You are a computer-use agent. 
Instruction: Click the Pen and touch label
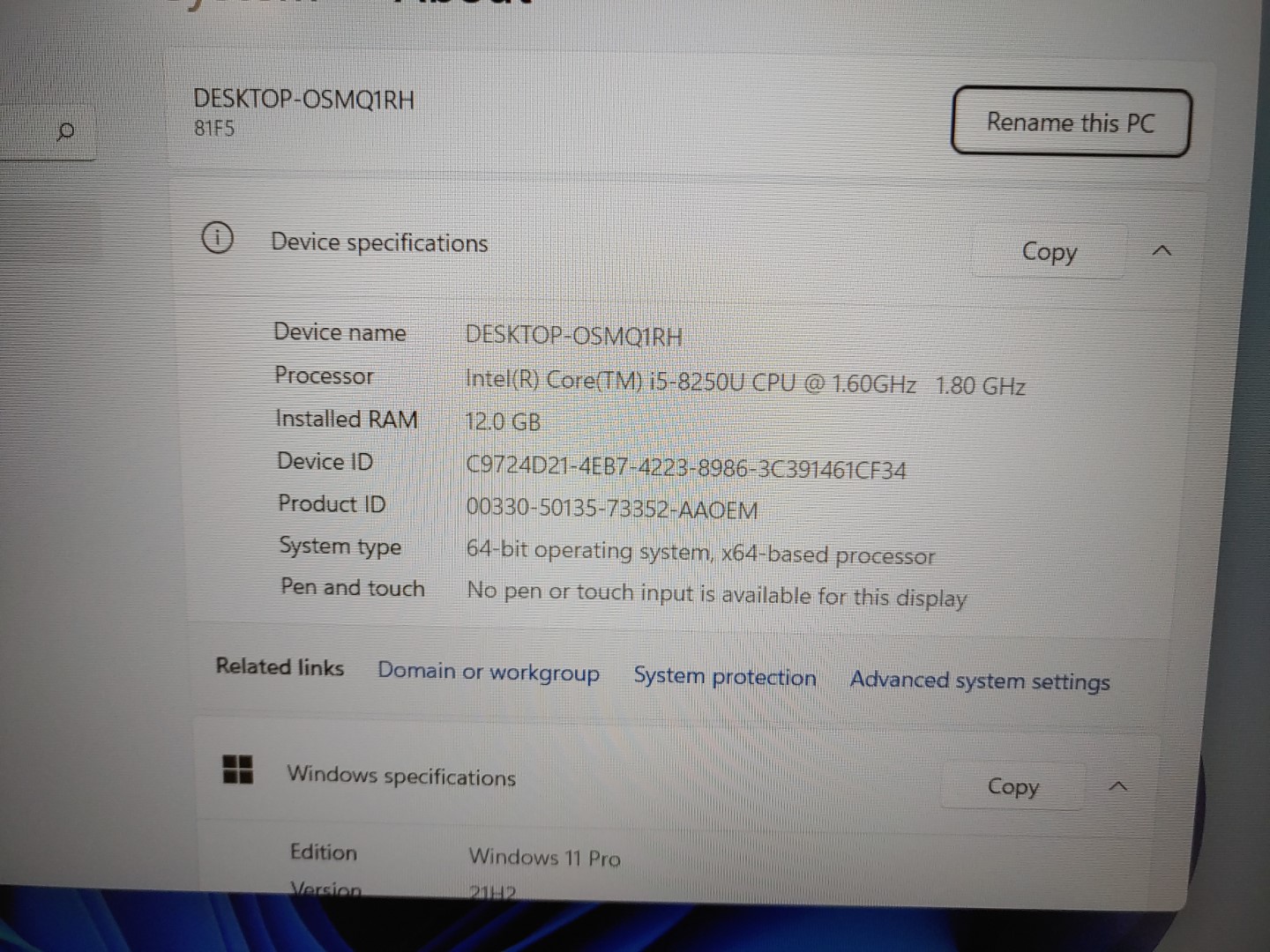pos(352,587)
